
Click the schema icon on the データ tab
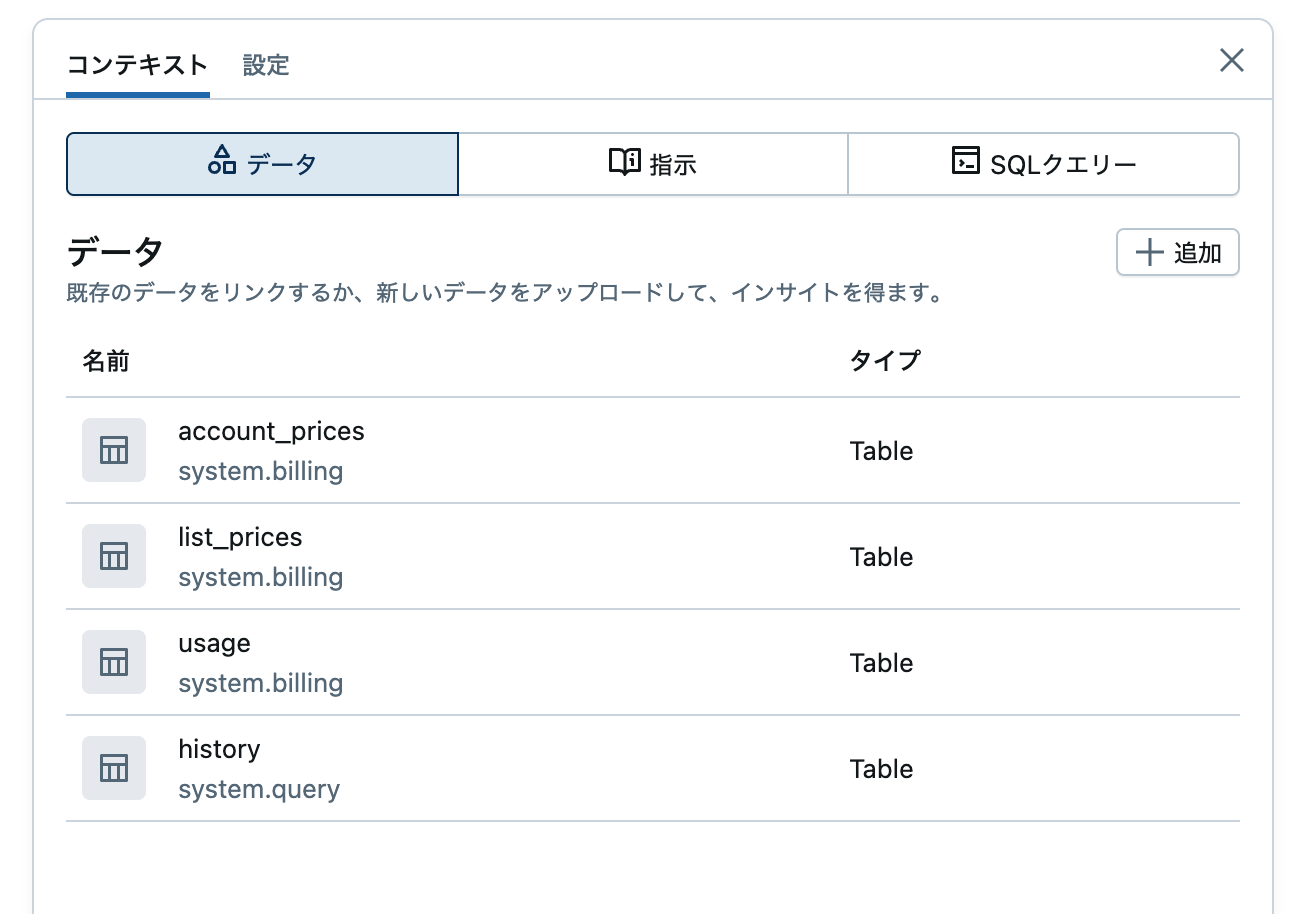[222, 163]
